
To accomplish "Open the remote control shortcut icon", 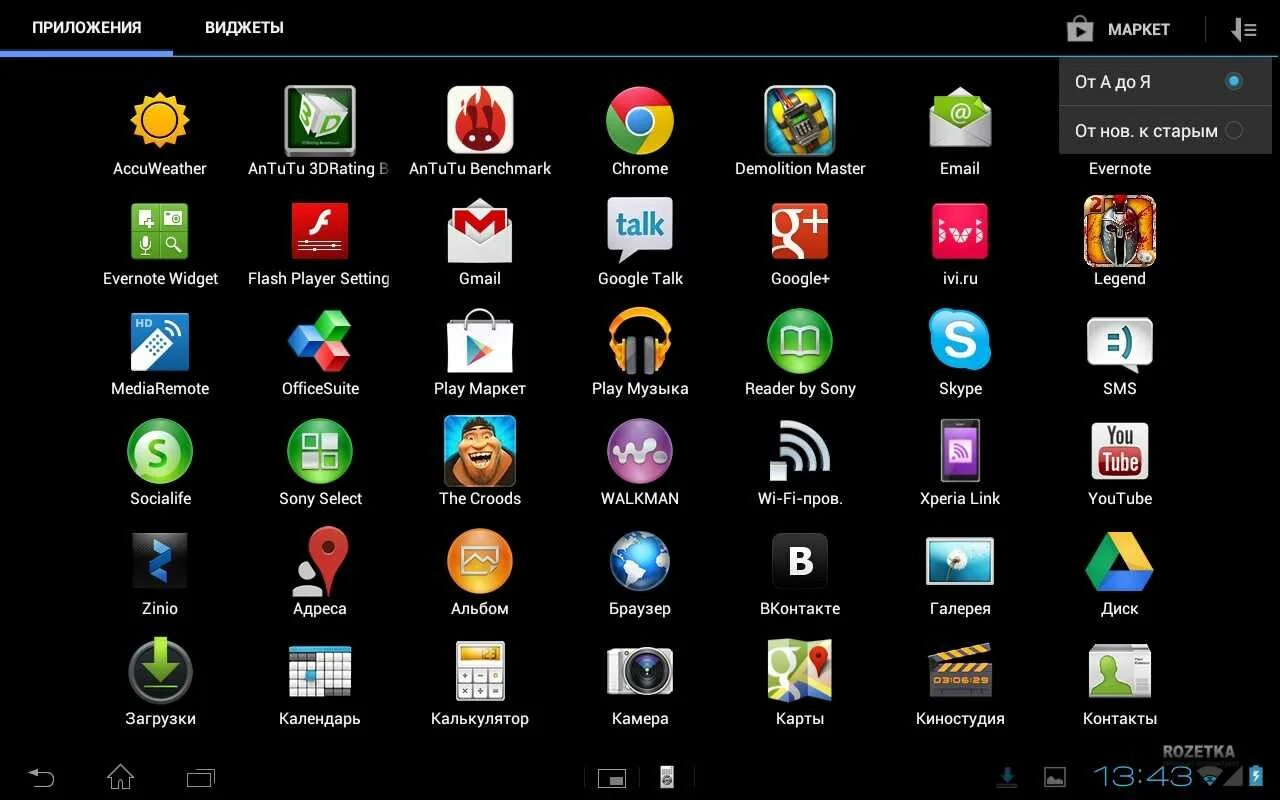I will tap(667, 777).
